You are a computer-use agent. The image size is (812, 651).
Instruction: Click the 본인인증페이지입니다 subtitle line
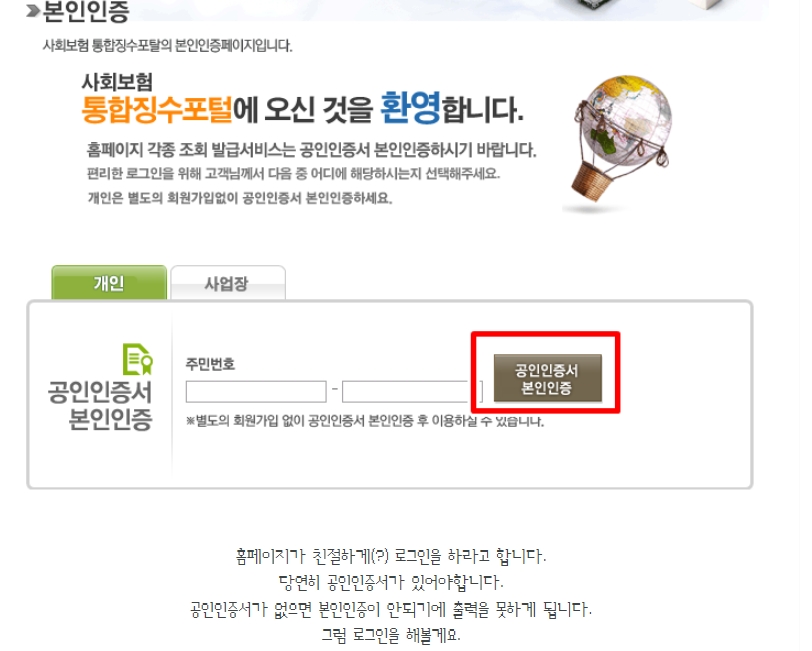pos(167,46)
